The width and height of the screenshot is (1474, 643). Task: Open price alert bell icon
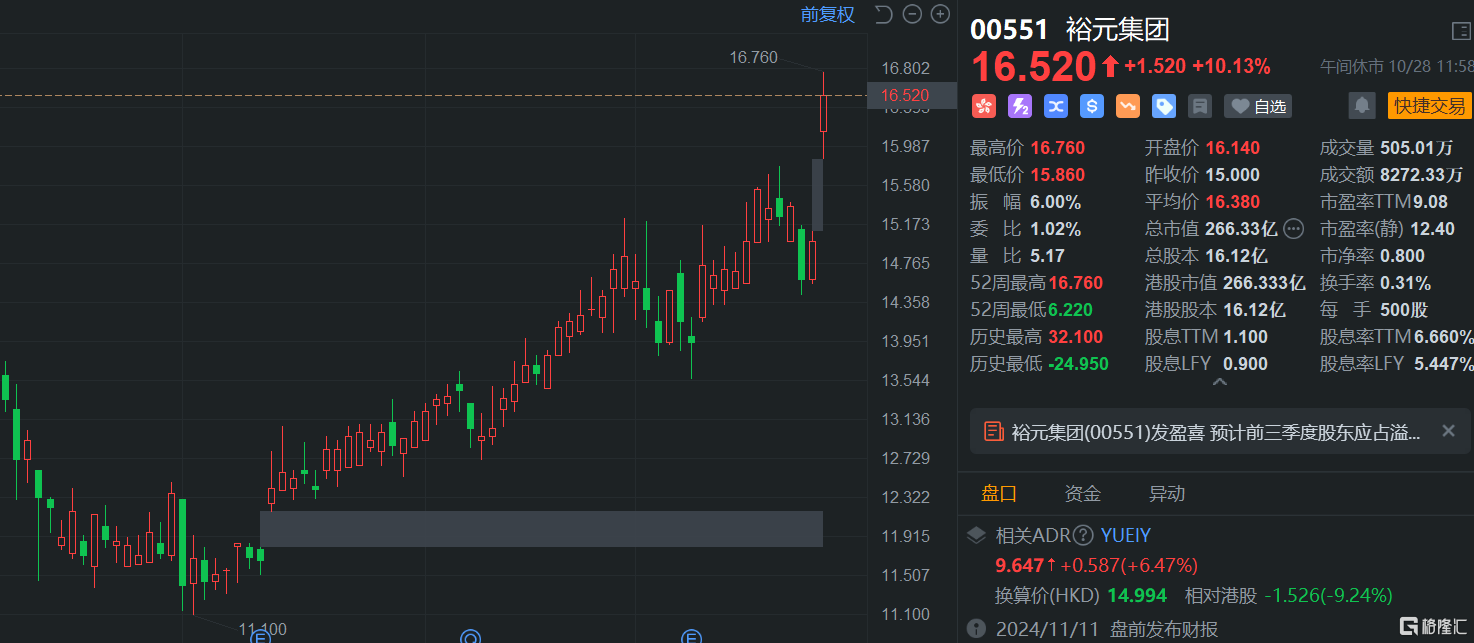pos(1361,105)
